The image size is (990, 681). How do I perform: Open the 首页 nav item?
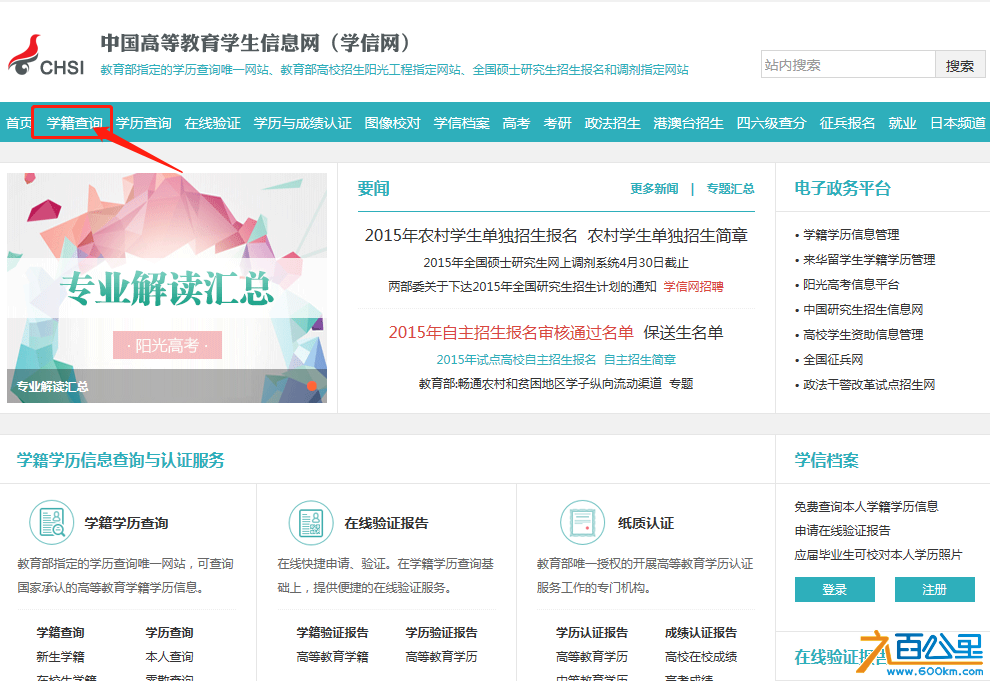point(18,123)
